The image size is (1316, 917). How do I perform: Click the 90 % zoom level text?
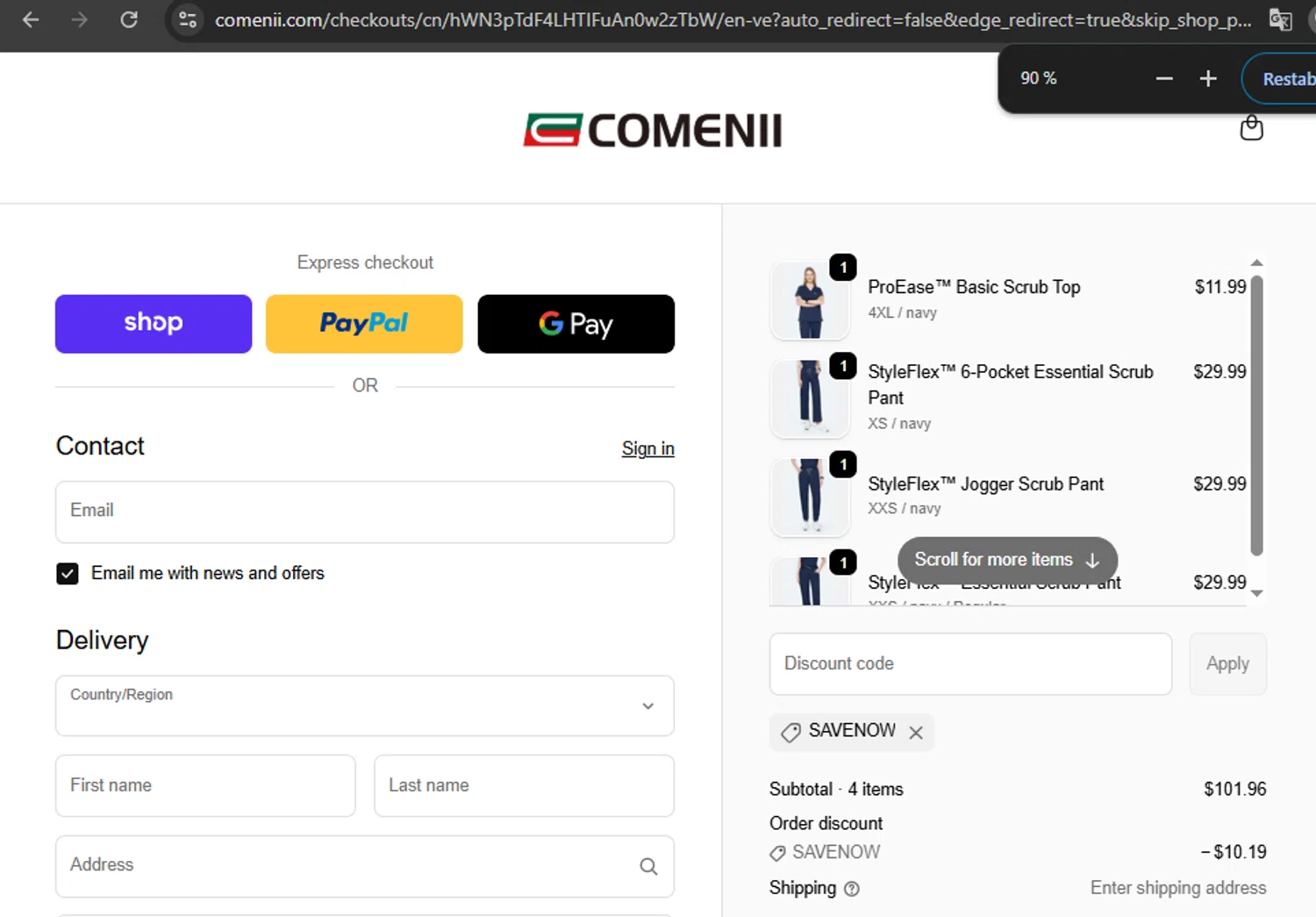1038,78
